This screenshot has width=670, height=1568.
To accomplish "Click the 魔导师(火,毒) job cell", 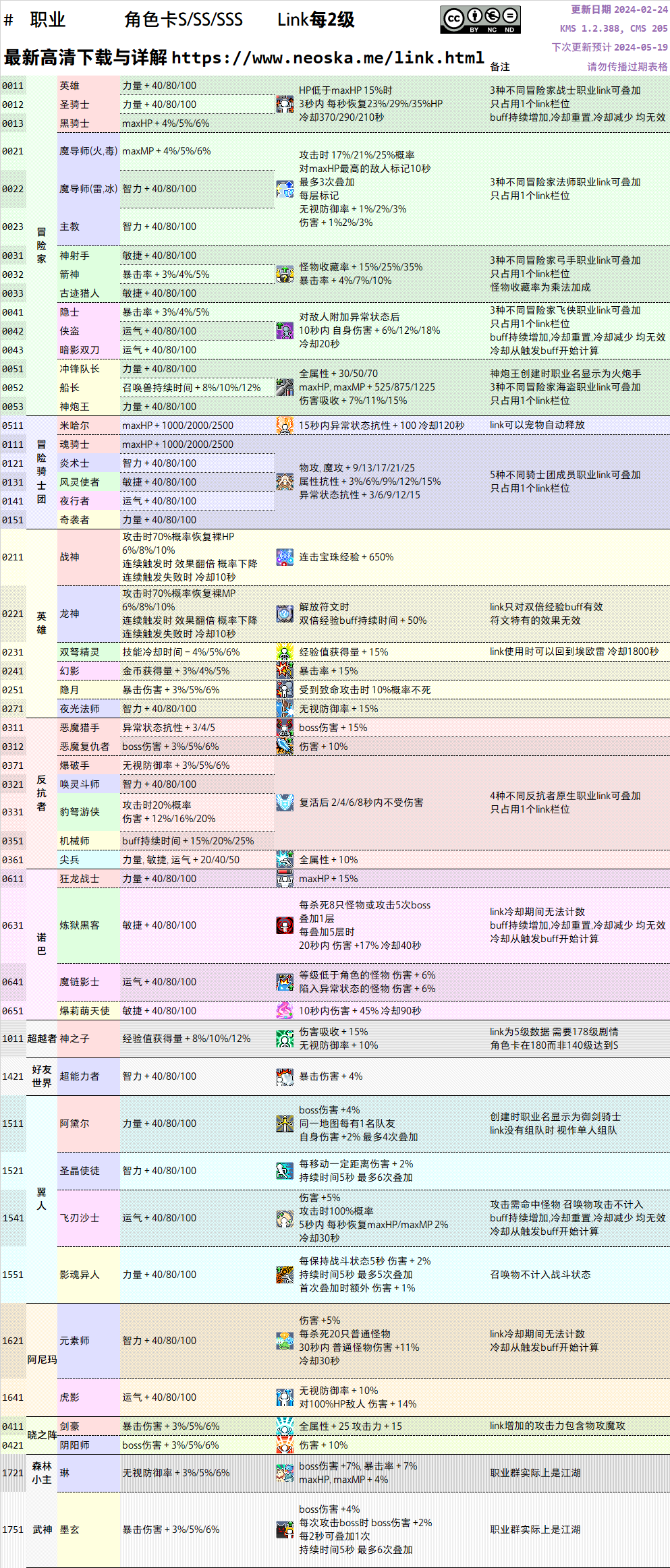I will 88,151.
